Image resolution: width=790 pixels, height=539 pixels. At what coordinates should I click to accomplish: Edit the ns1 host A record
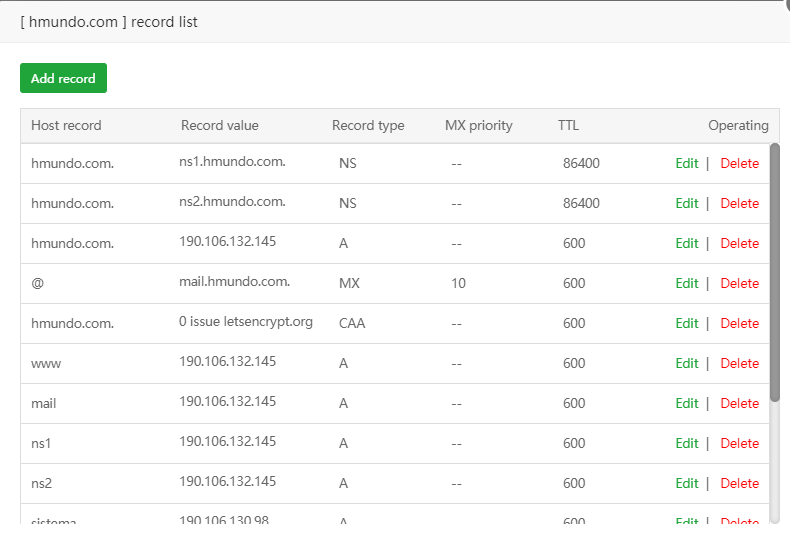687,443
